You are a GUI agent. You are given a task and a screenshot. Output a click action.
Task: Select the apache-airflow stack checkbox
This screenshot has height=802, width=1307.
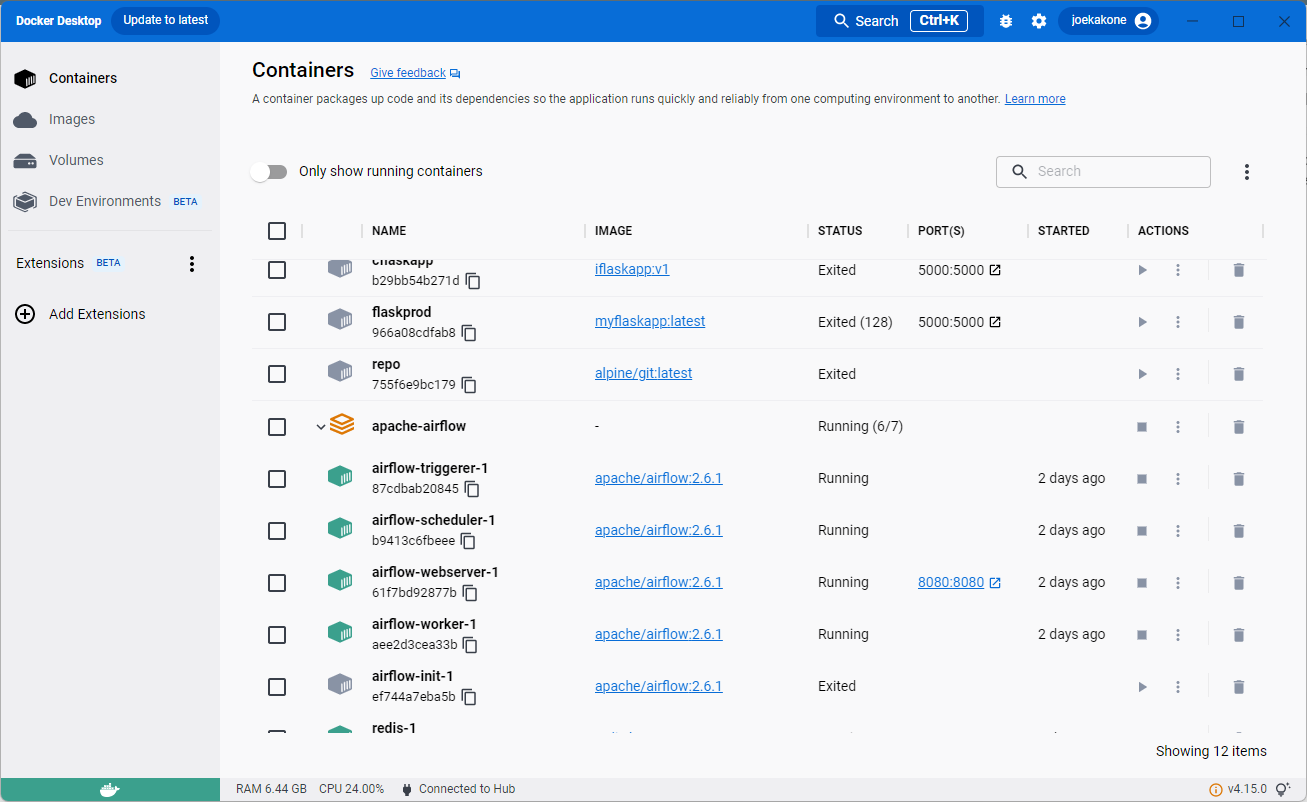[277, 427]
